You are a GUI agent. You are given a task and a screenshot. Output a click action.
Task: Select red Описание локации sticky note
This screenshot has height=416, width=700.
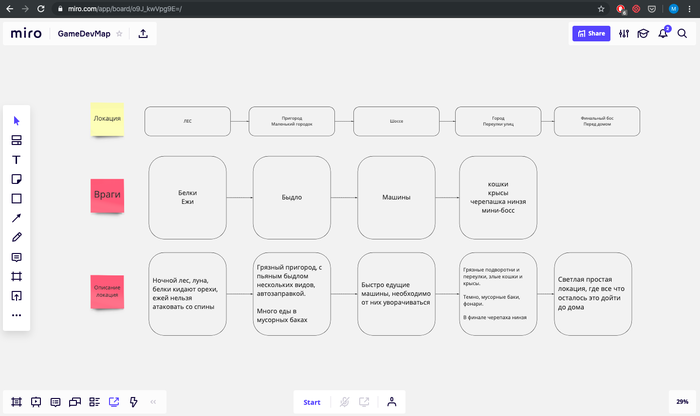107,292
